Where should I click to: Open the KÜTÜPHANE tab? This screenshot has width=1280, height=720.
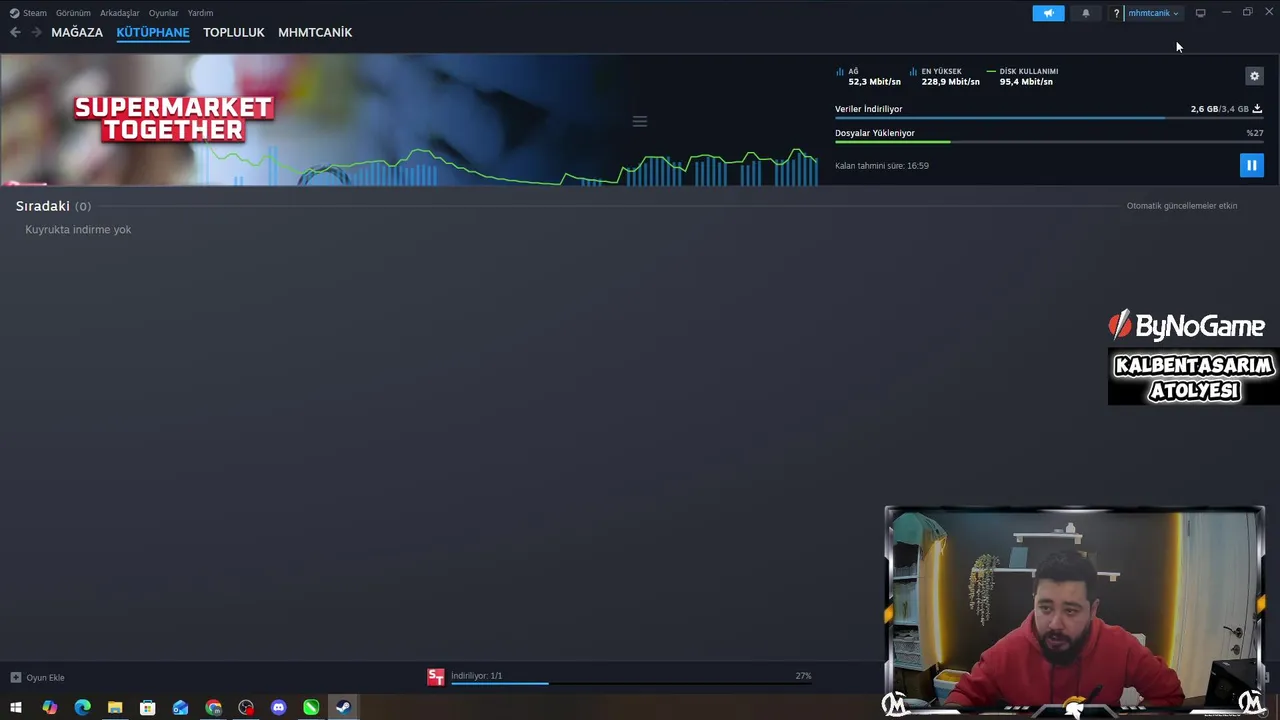pos(153,32)
